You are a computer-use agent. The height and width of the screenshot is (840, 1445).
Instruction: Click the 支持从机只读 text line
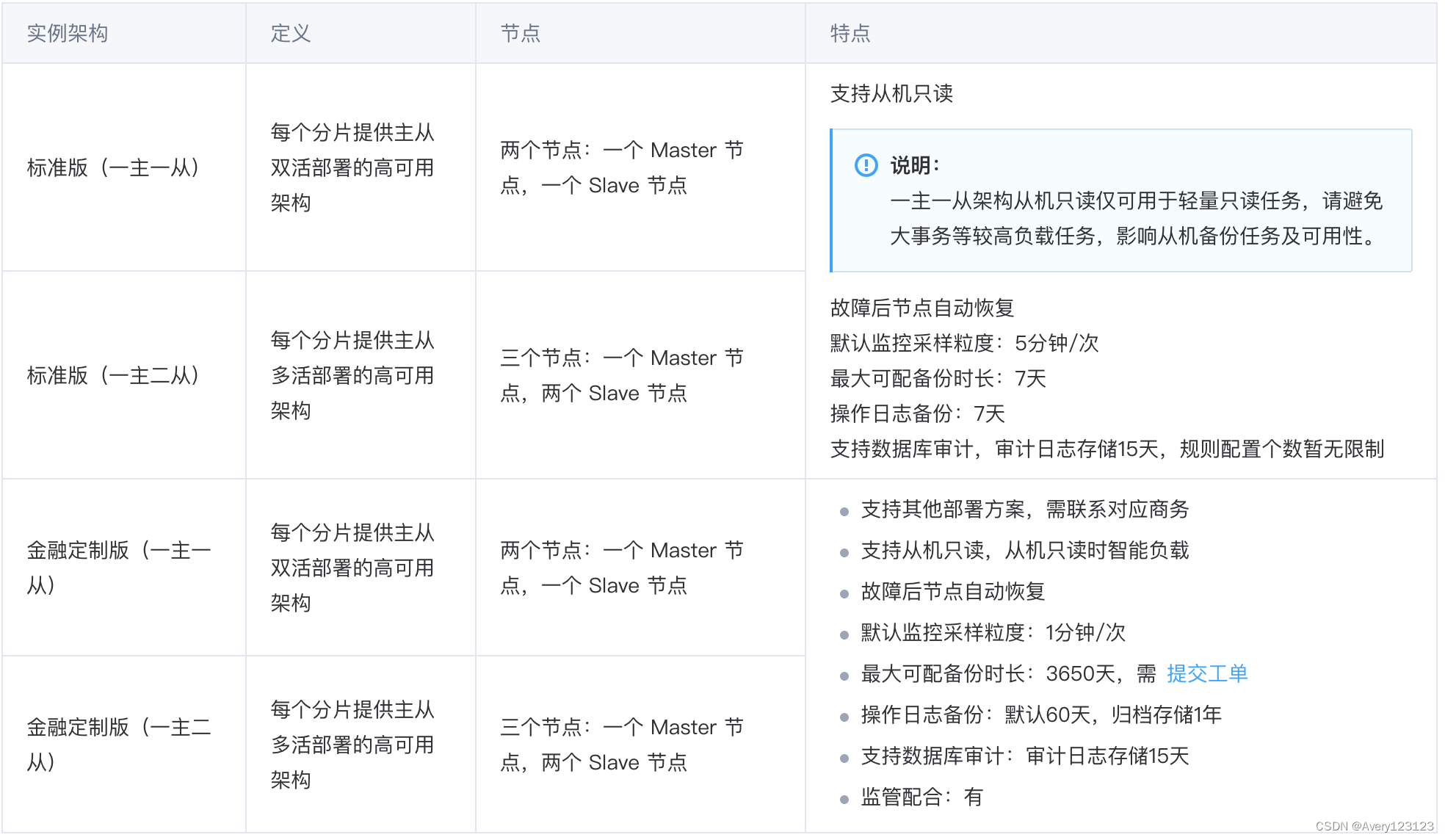[x=891, y=93]
